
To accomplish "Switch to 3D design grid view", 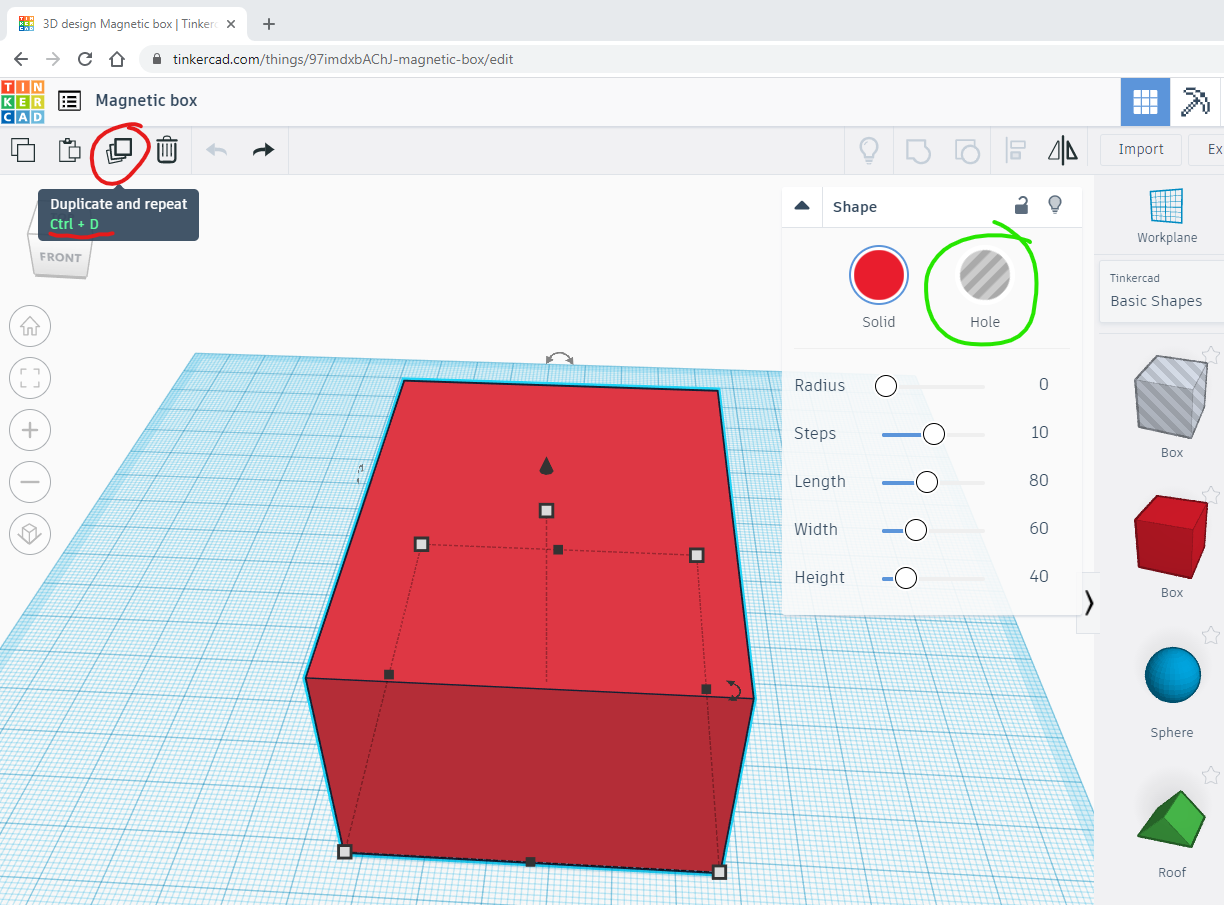I will click(1145, 102).
